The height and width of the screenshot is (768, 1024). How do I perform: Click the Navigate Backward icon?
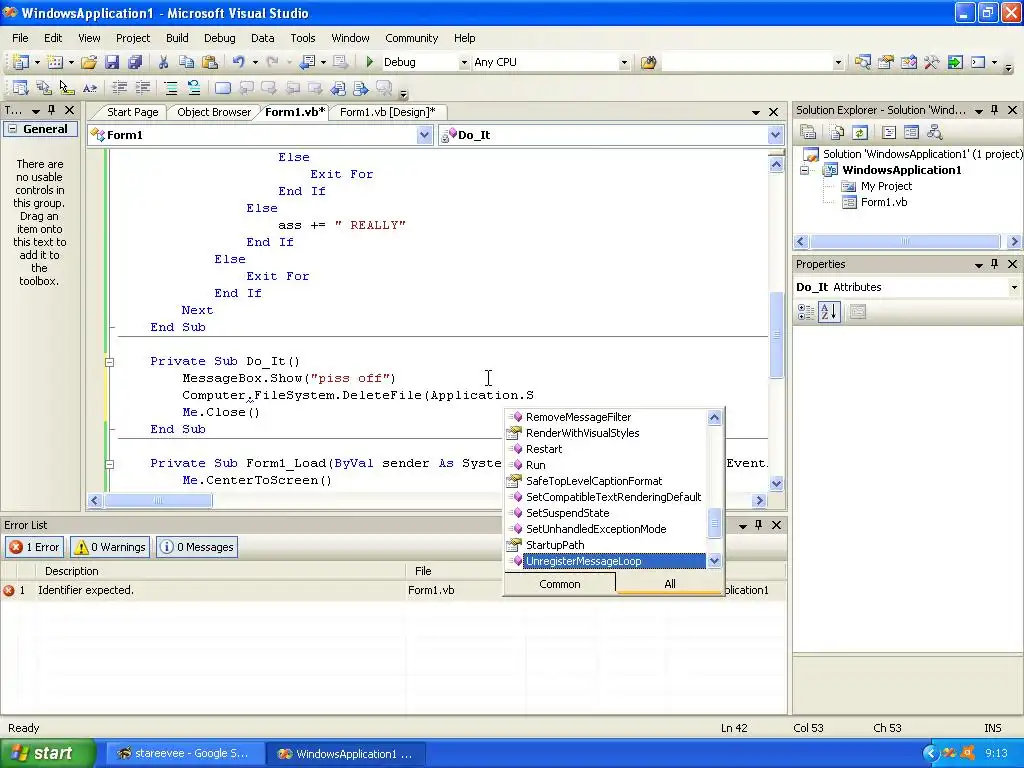[307, 62]
